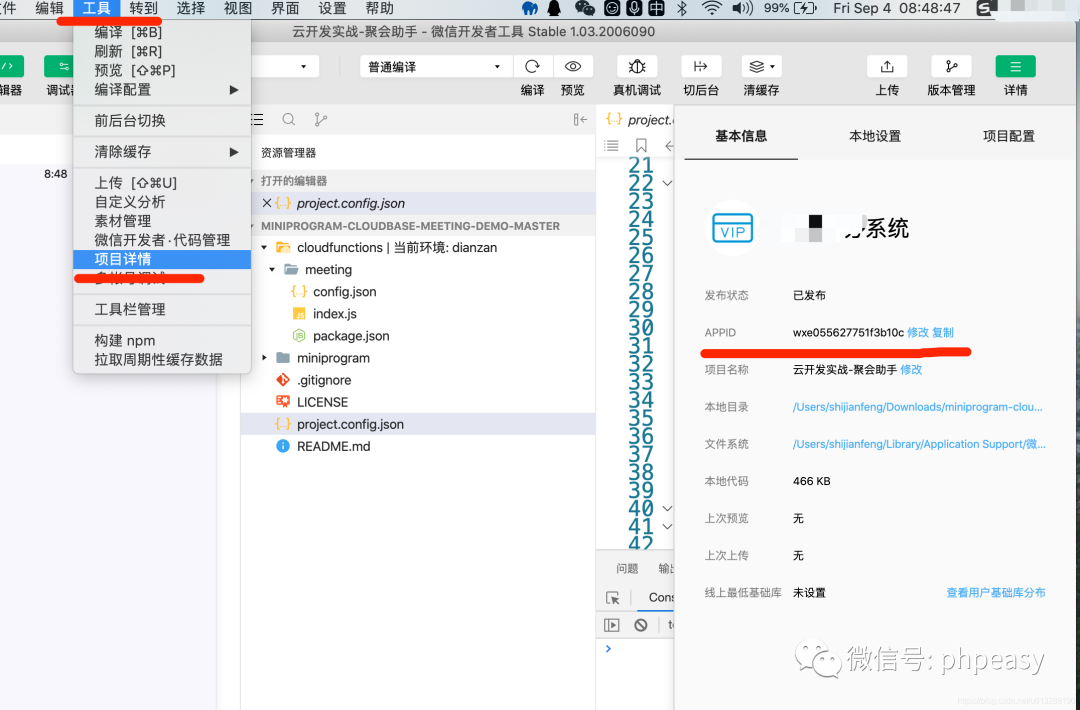The width and height of the screenshot is (1080, 710).
Task: Open the compile mode dropdown 普通编译
Action: (435, 67)
